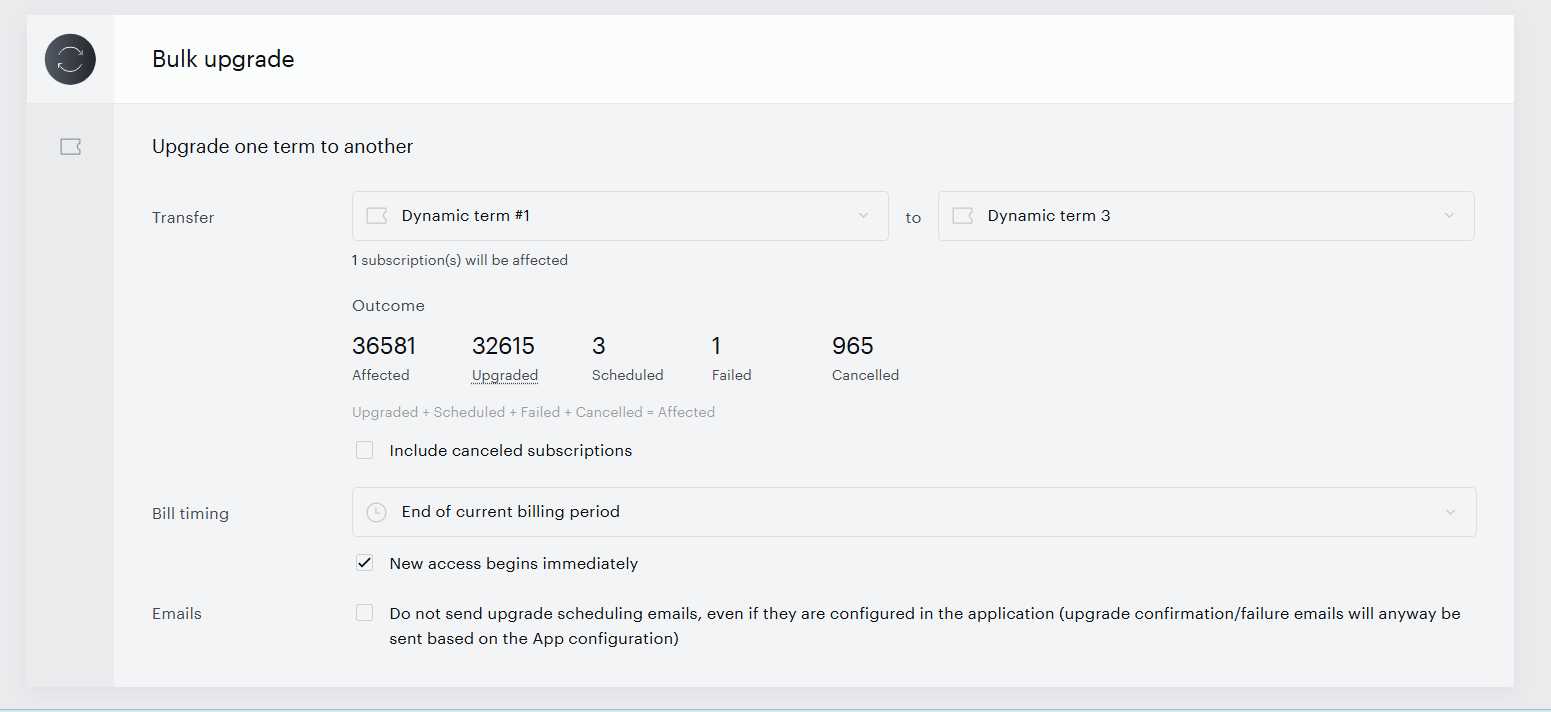
Task: Click the Failed label under the count
Action: pos(731,375)
